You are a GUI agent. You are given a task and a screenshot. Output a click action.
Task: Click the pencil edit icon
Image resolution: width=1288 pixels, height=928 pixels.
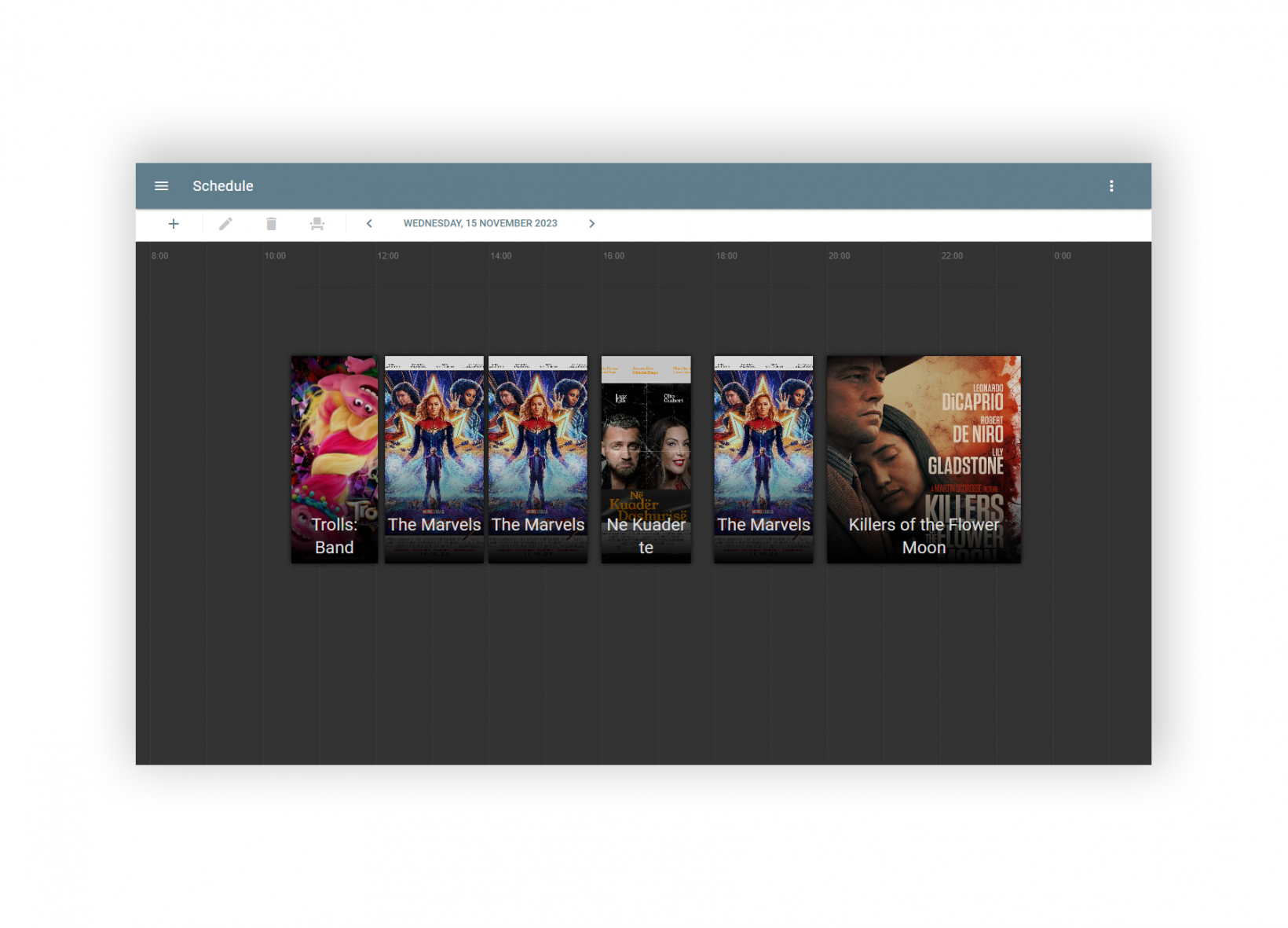point(225,224)
